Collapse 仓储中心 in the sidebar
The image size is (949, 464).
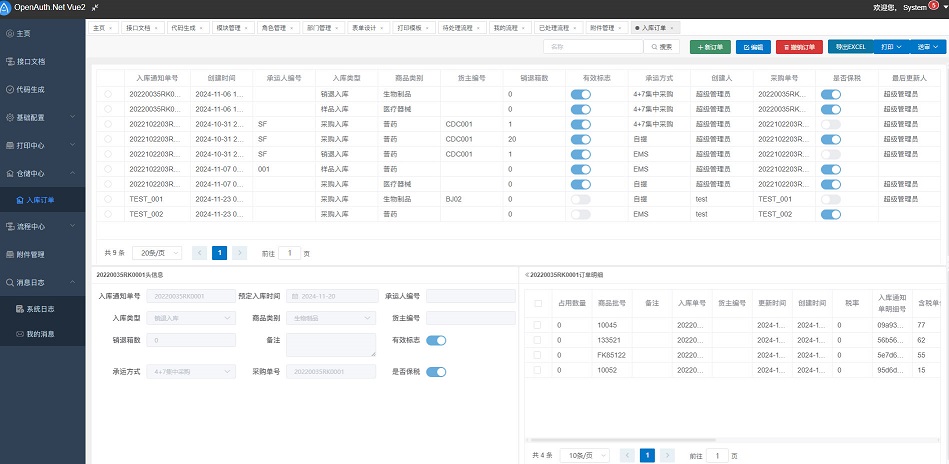coord(42,173)
